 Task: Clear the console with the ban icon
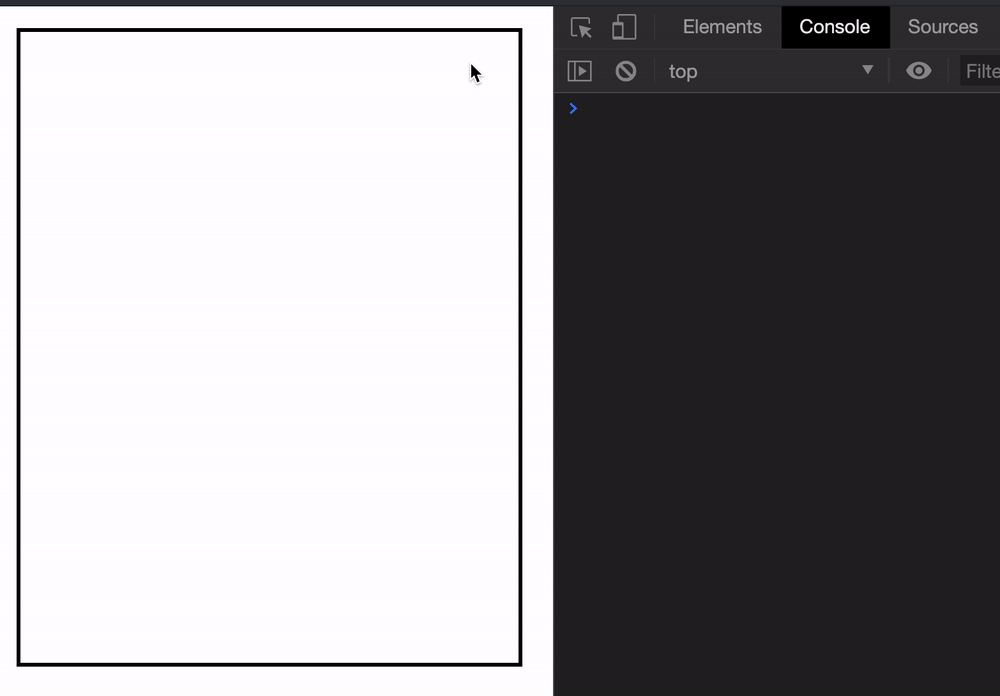tap(626, 71)
